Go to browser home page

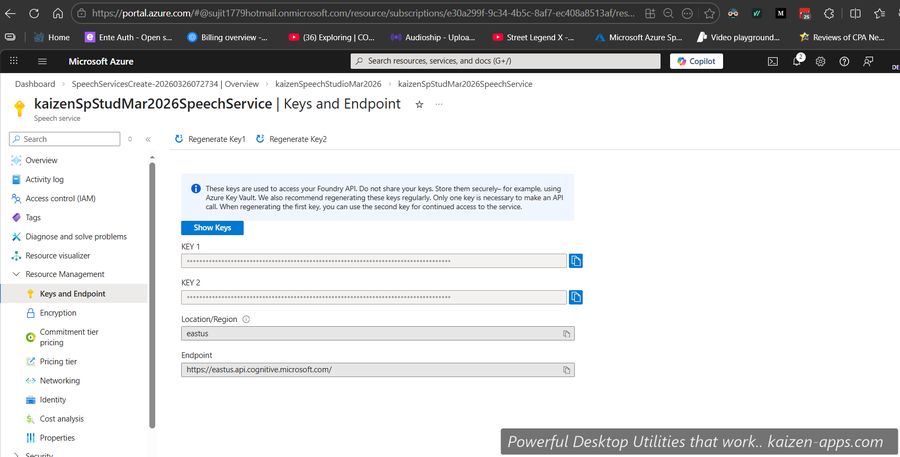[x=57, y=13]
